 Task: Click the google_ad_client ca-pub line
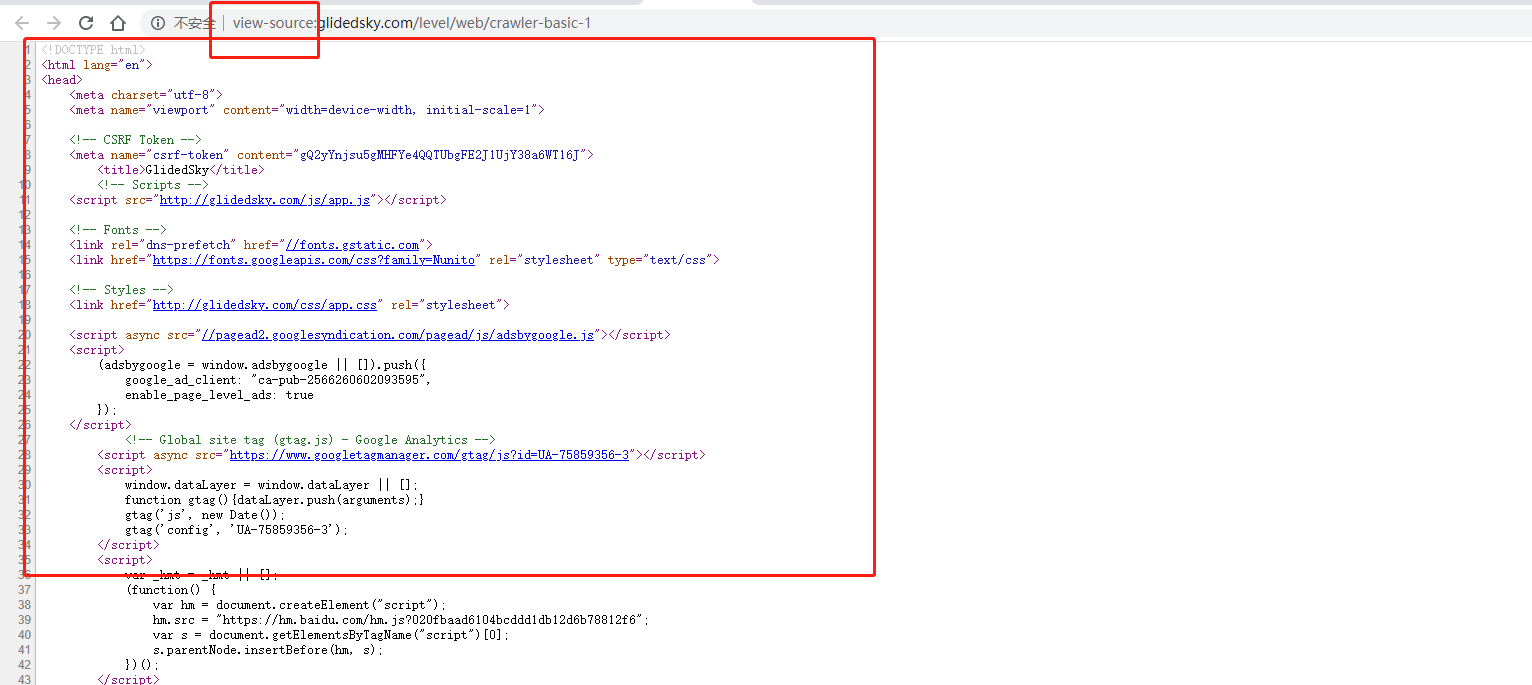279,380
